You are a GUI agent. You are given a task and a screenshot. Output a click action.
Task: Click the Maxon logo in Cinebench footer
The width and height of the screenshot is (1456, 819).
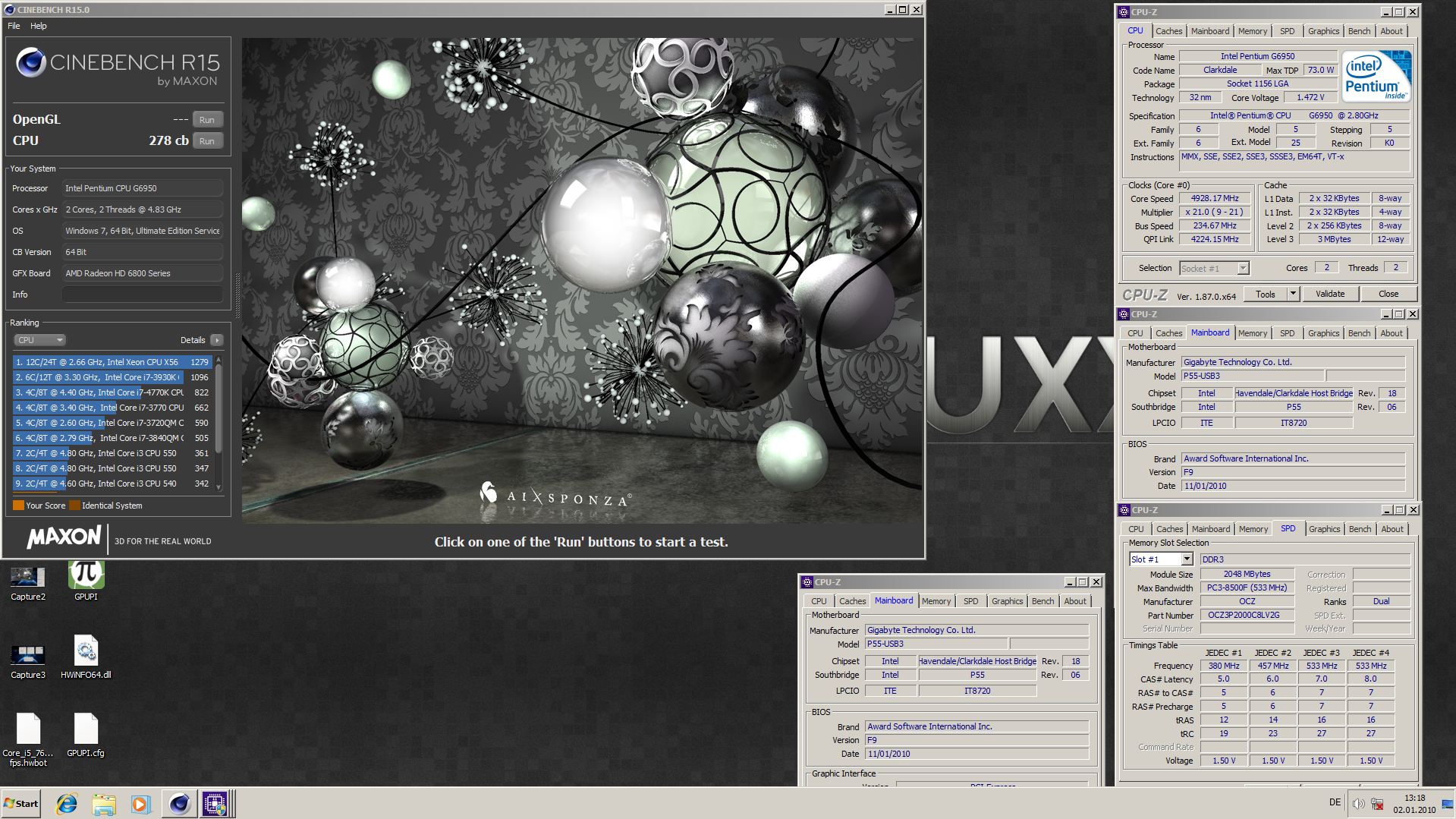click(x=64, y=537)
